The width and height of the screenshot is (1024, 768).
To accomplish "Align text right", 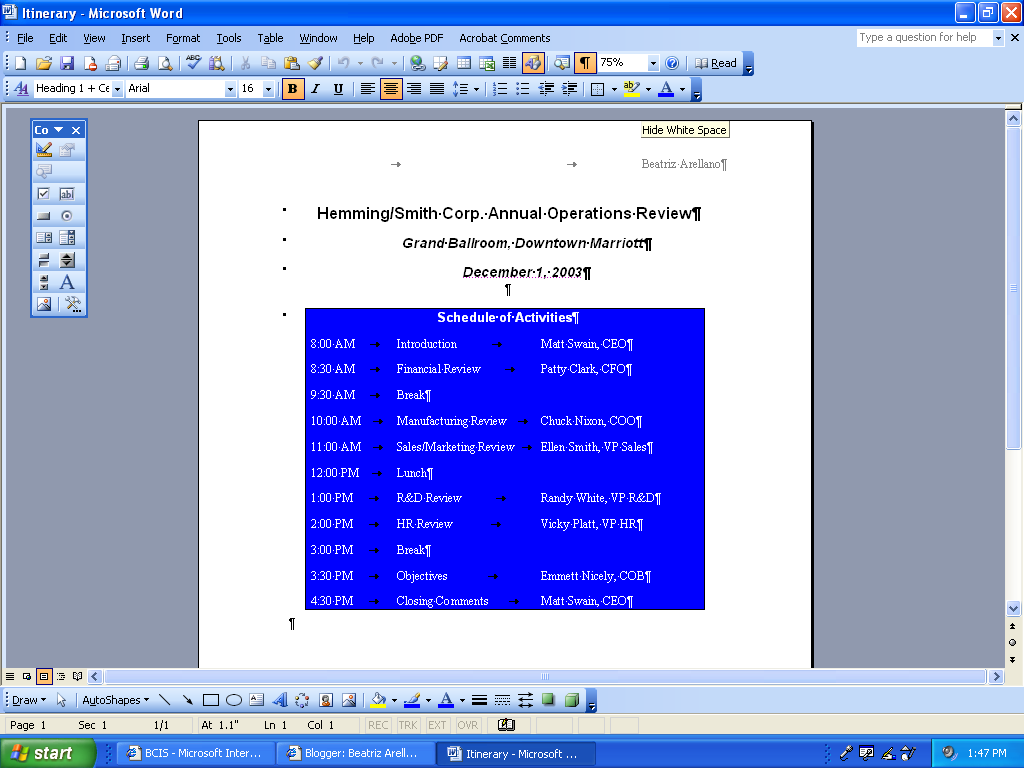I will (414, 89).
